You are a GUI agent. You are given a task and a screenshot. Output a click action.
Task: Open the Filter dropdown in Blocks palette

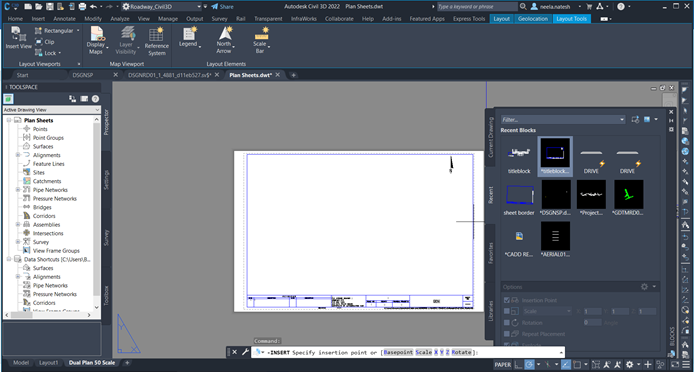click(x=622, y=120)
